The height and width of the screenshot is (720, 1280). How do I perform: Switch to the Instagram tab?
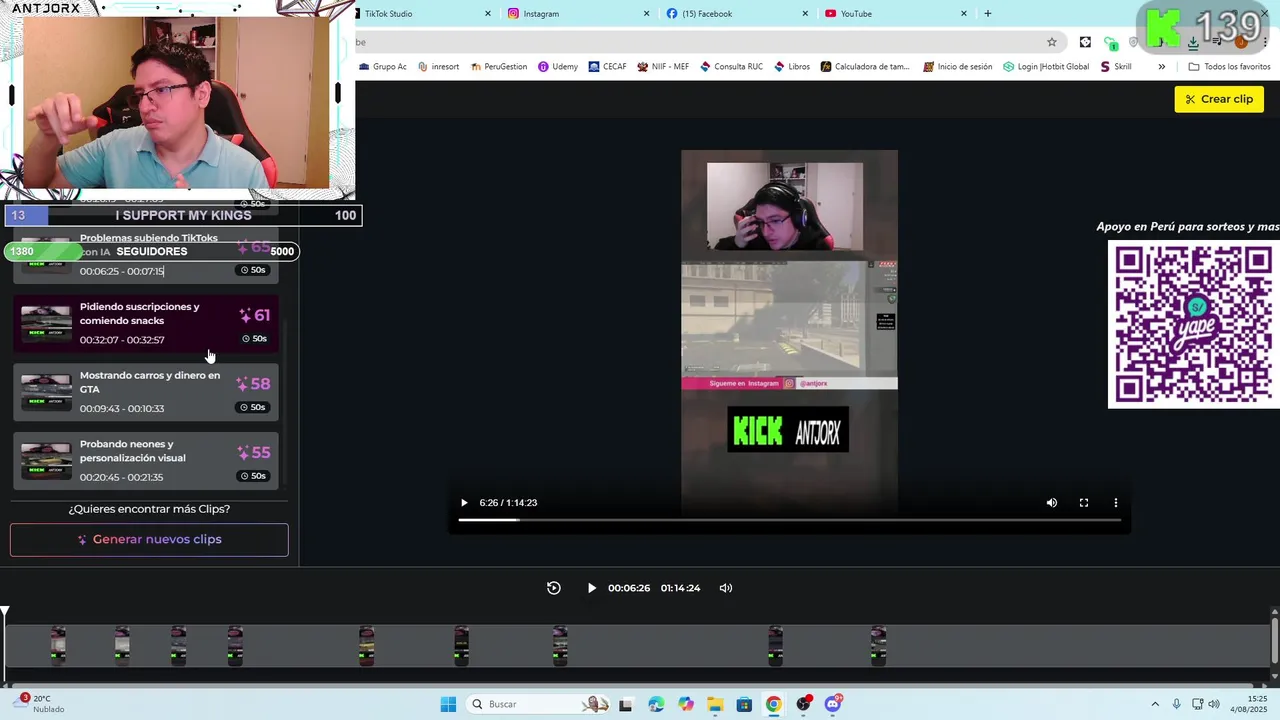coord(577,14)
